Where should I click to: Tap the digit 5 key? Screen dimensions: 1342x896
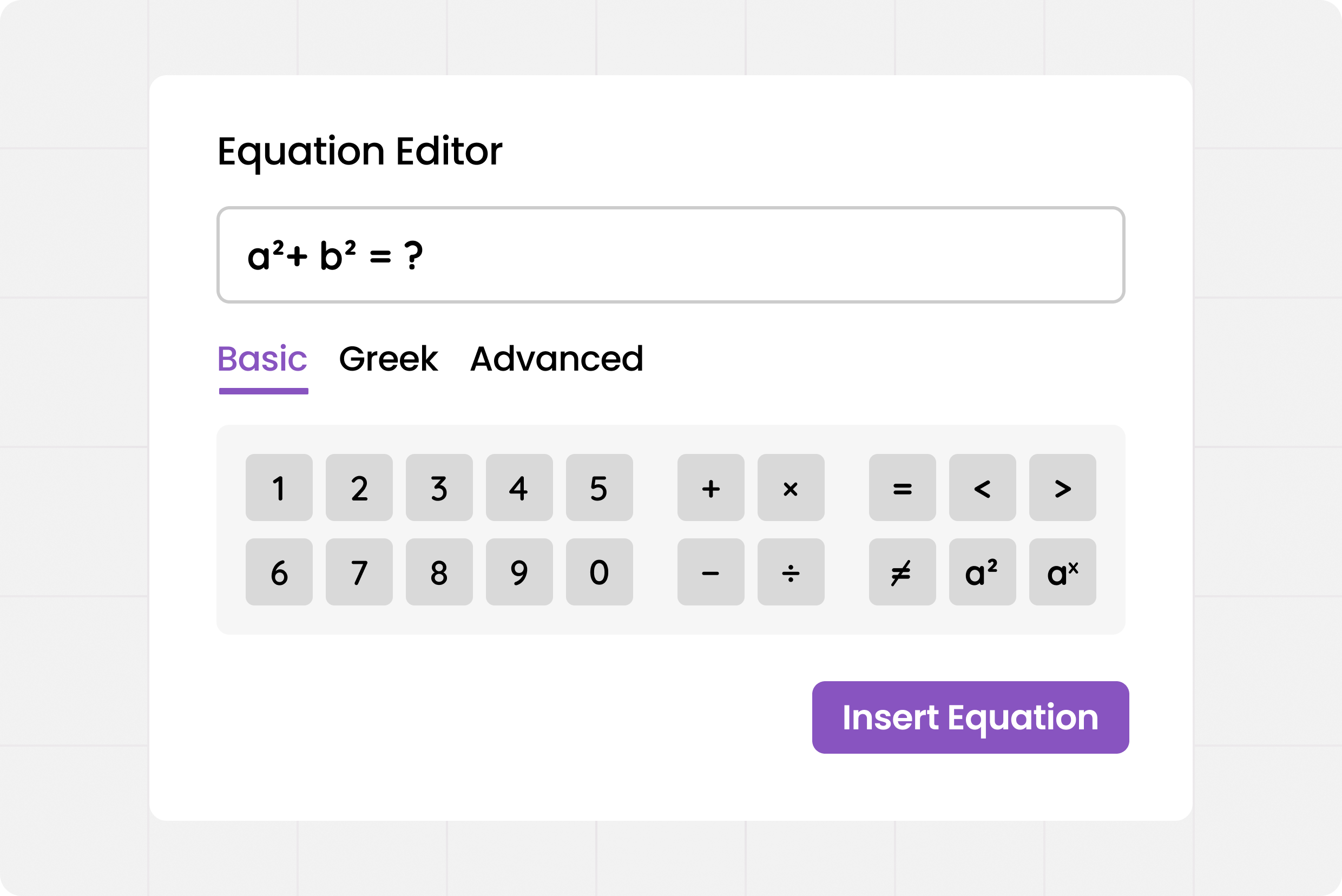click(599, 487)
